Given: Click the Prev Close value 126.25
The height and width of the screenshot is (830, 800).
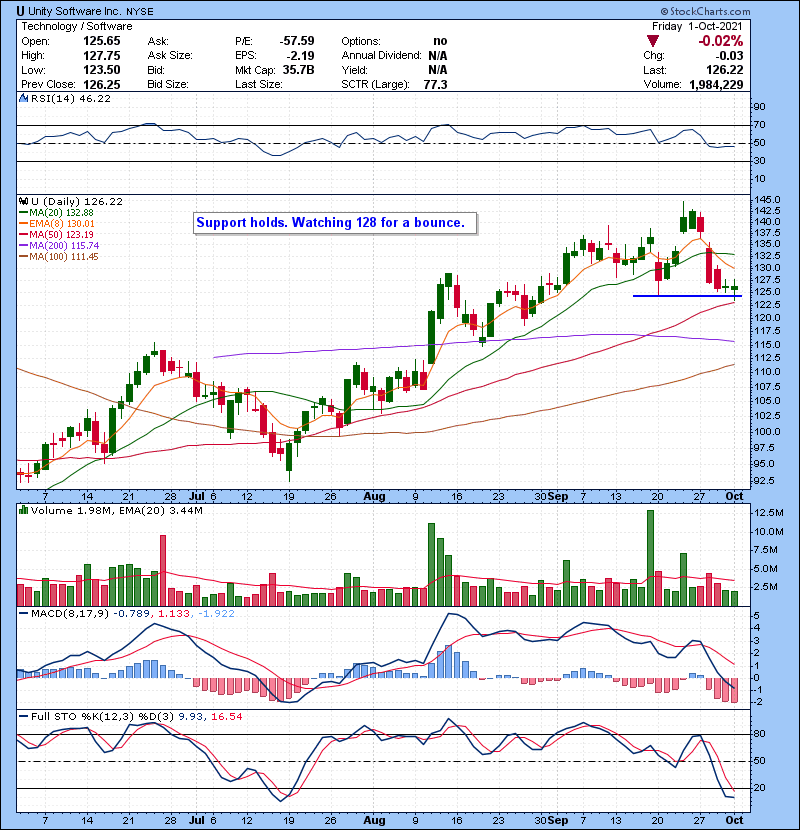Looking at the screenshot, I should tap(102, 84).
